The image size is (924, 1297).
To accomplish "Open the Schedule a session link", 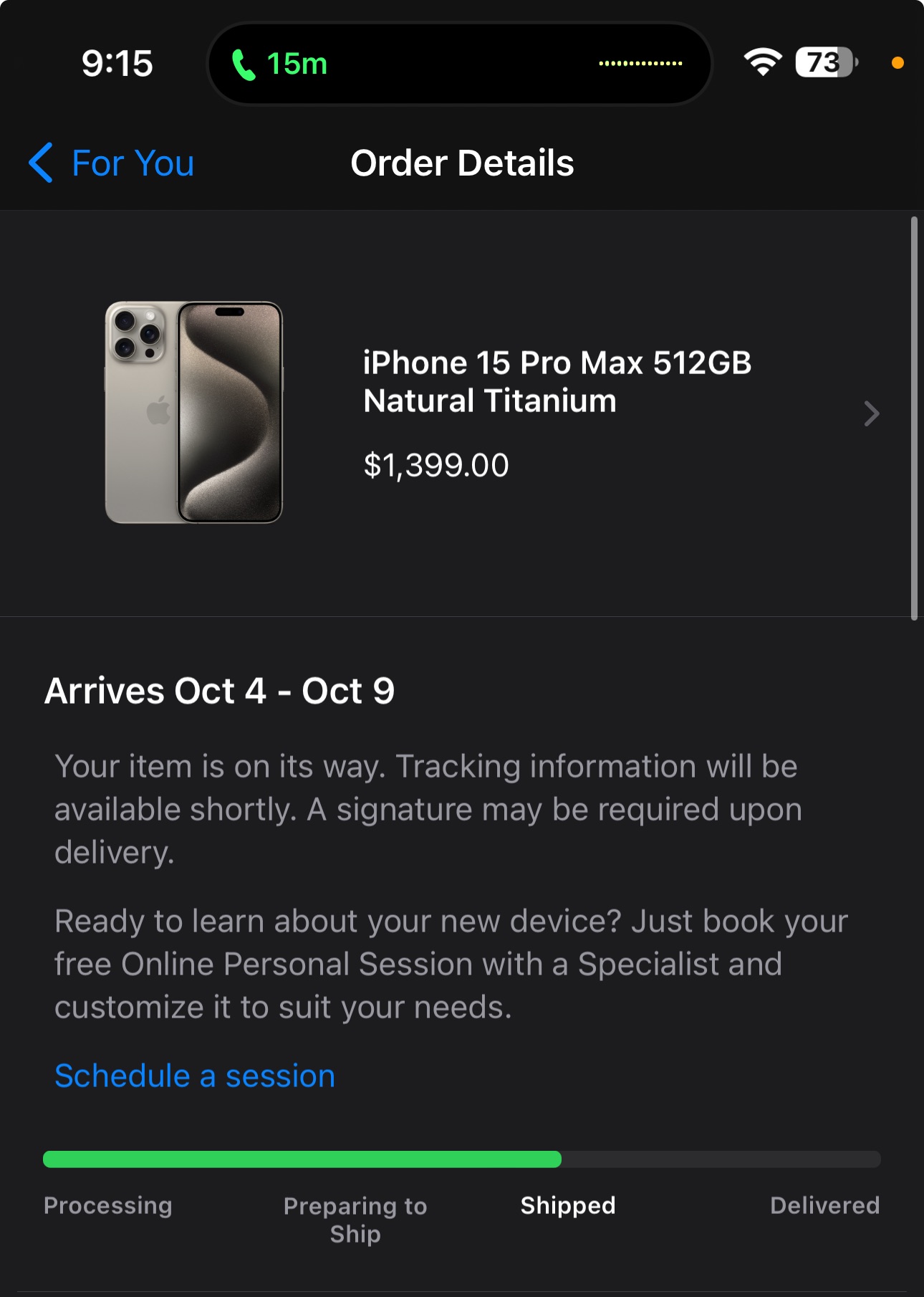I will coord(195,1076).
